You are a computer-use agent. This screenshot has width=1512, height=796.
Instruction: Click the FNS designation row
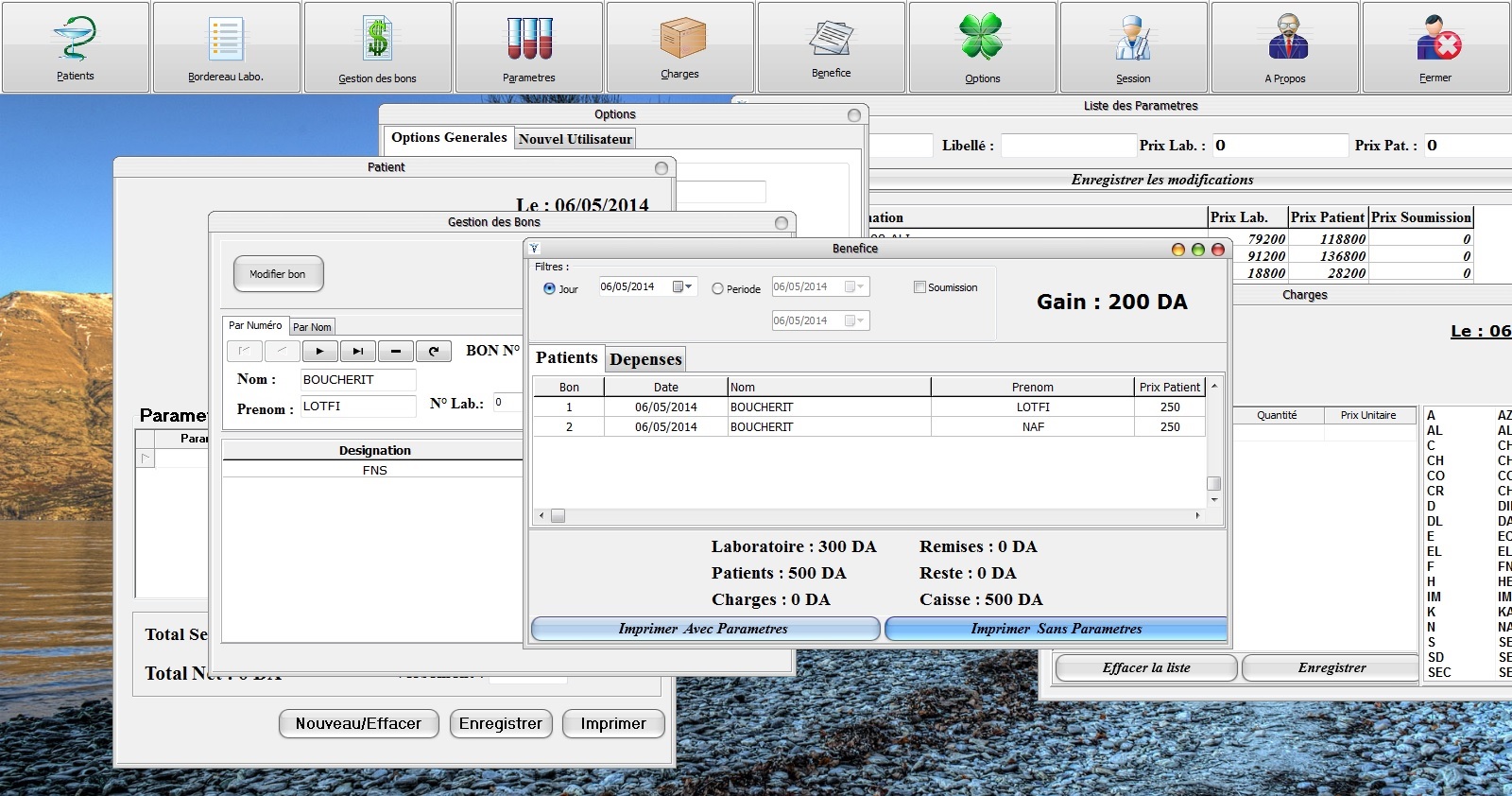[374, 470]
